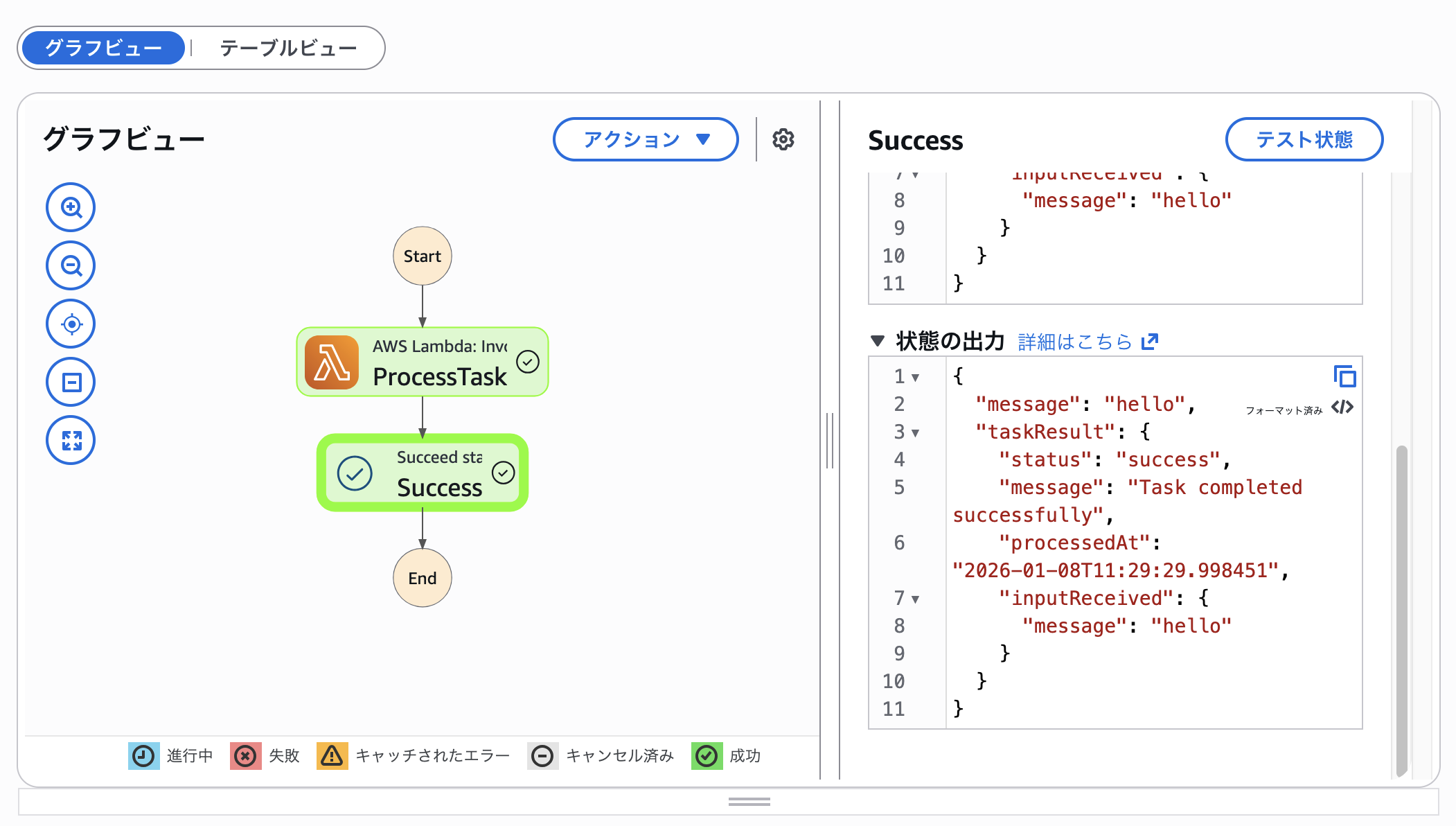
Task: Select the Success node in the graph
Action: [x=422, y=473]
